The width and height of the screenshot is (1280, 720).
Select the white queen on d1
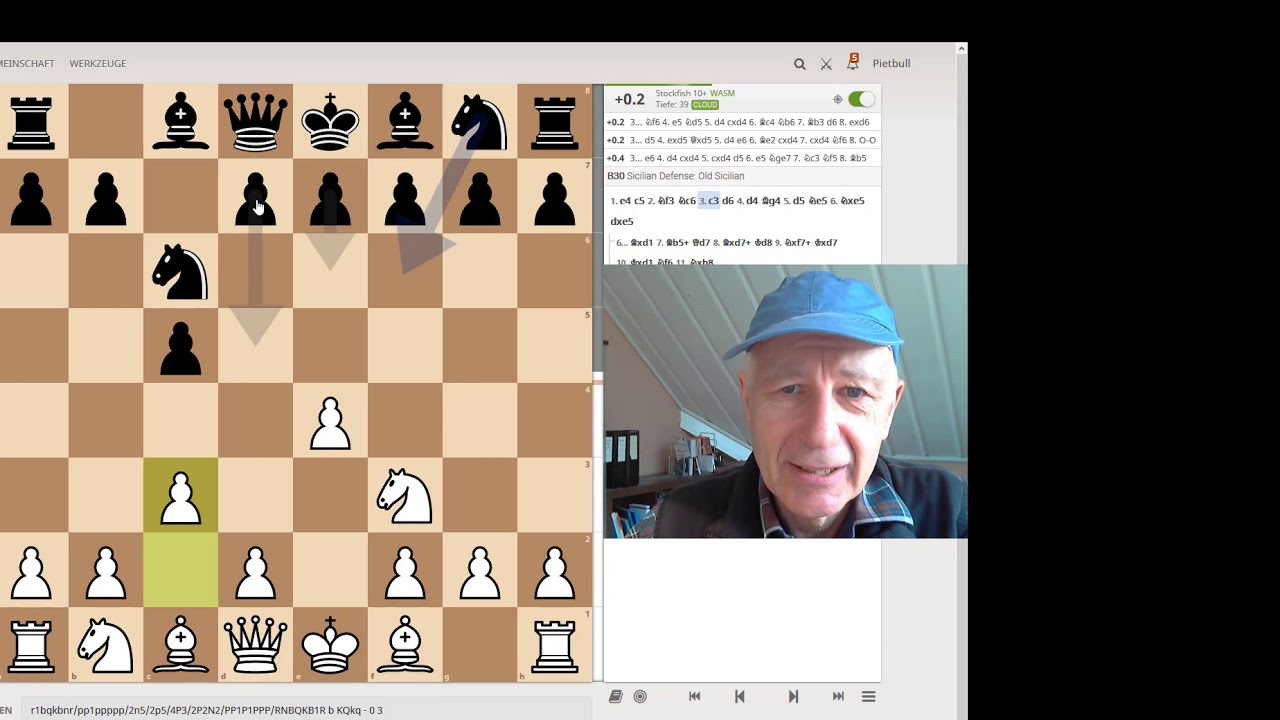click(255, 645)
